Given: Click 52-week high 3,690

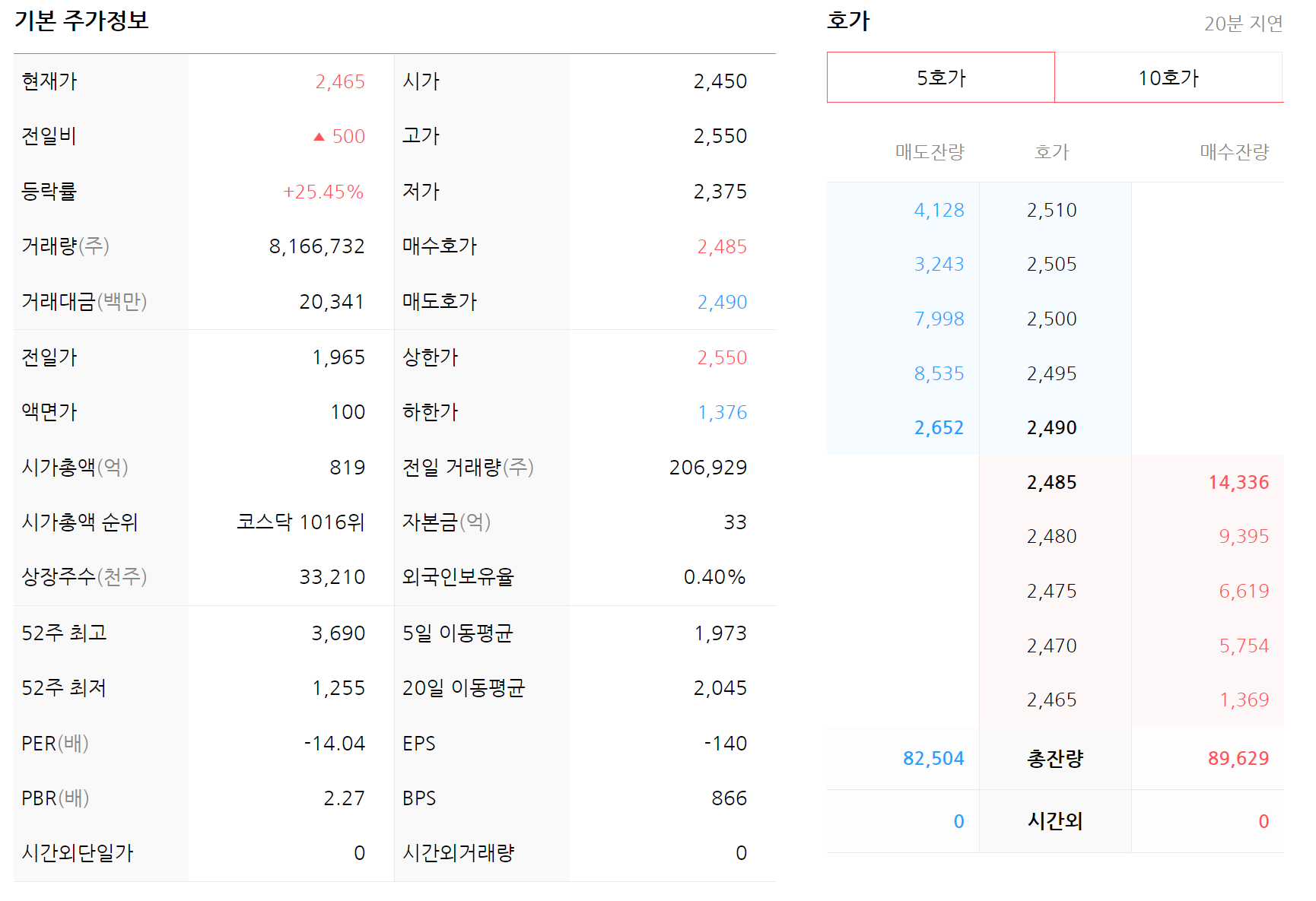Looking at the screenshot, I should tap(339, 633).
